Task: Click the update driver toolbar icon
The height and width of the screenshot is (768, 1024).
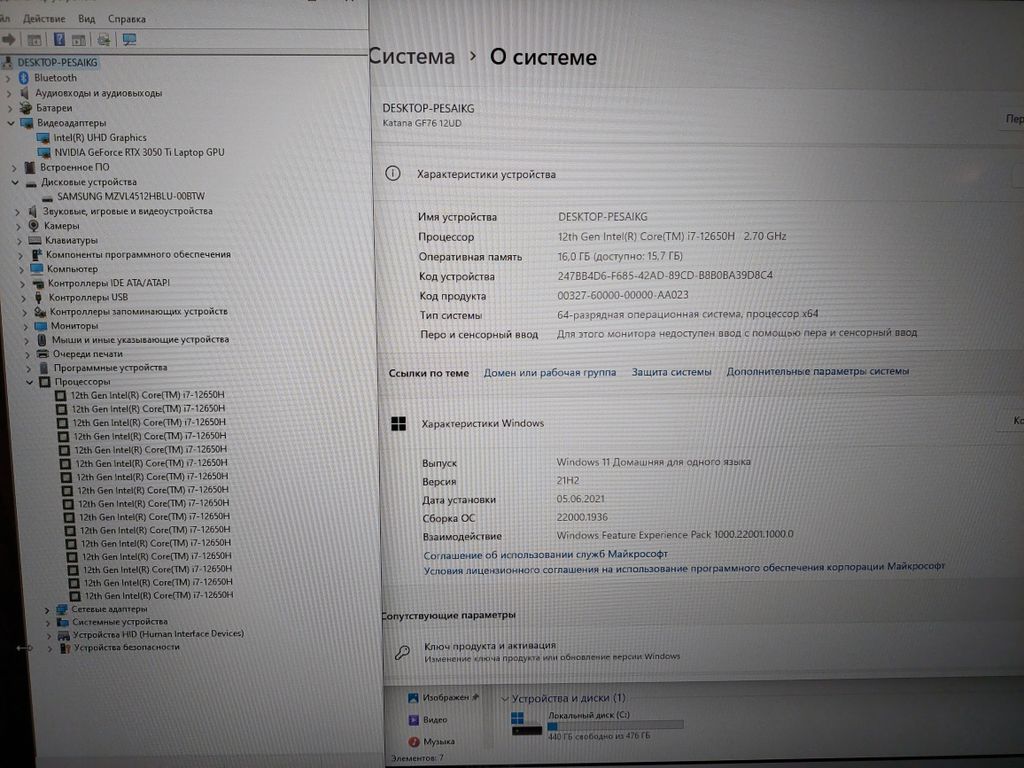Action: click(x=103, y=39)
